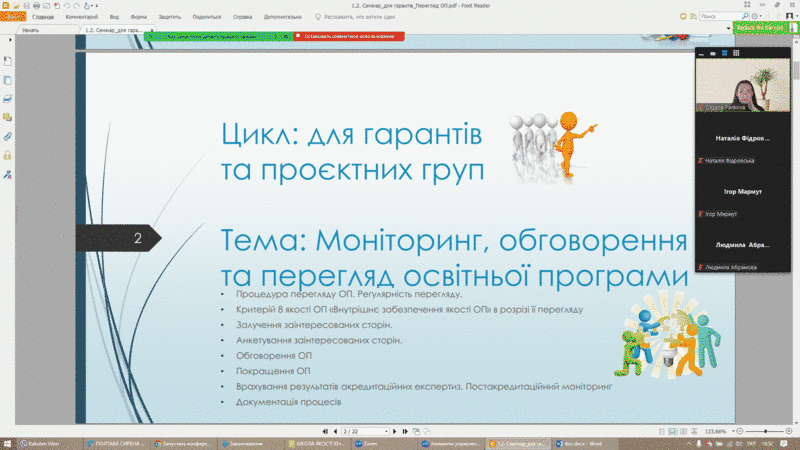Open the Вид ribbon tab
The image size is (800, 450).
[114, 17]
